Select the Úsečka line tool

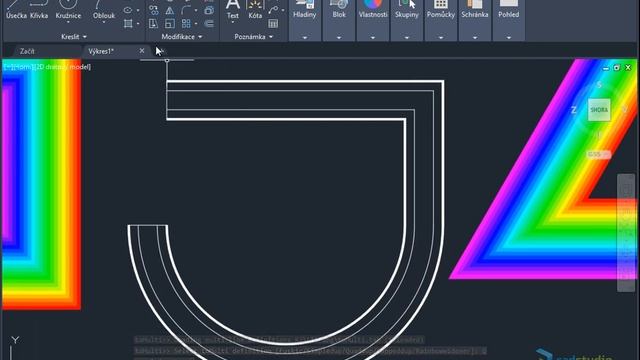click(x=16, y=10)
